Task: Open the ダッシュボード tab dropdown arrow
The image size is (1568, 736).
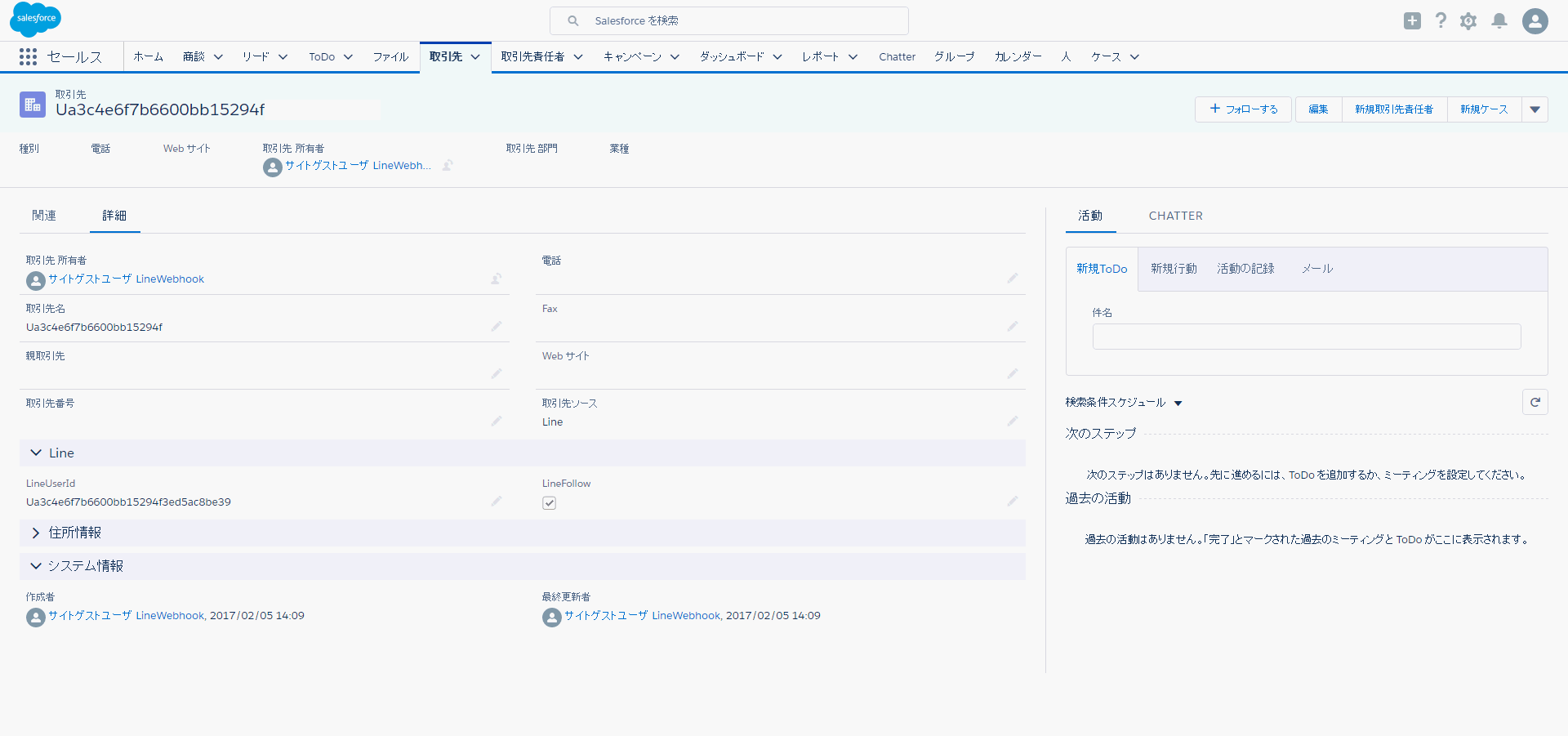Action: tap(777, 57)
